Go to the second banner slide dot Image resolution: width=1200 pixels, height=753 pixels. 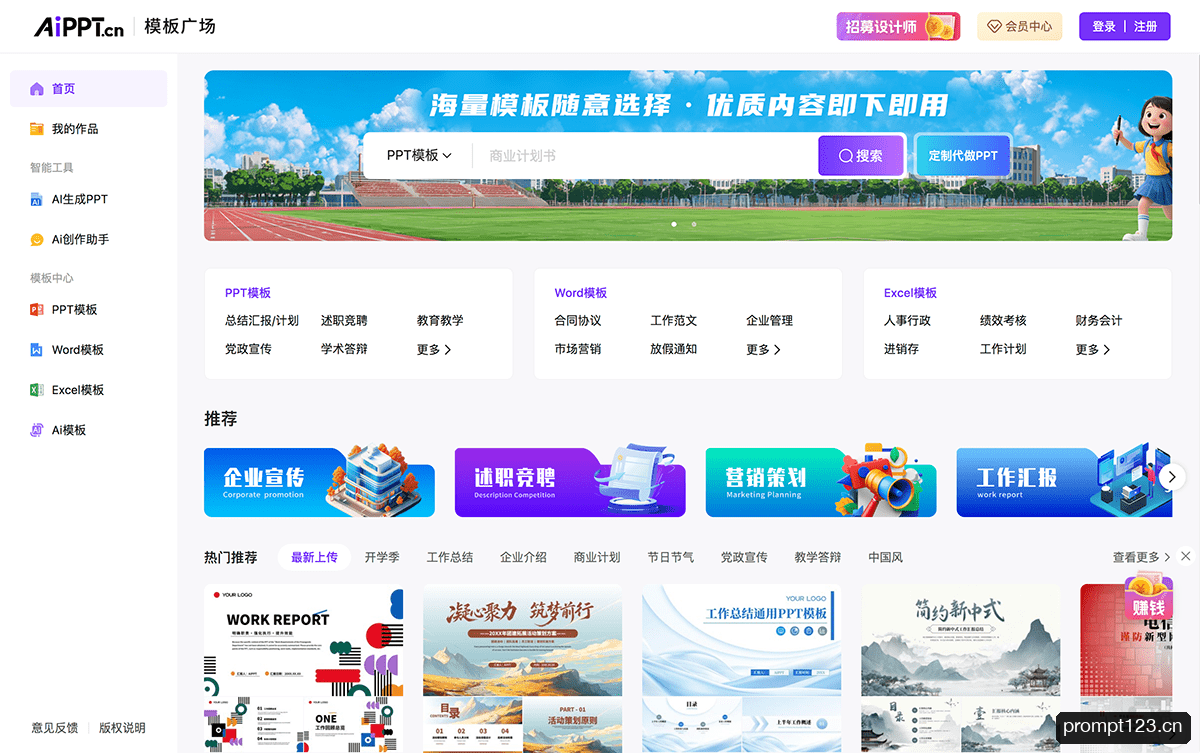tap(694, 224)
